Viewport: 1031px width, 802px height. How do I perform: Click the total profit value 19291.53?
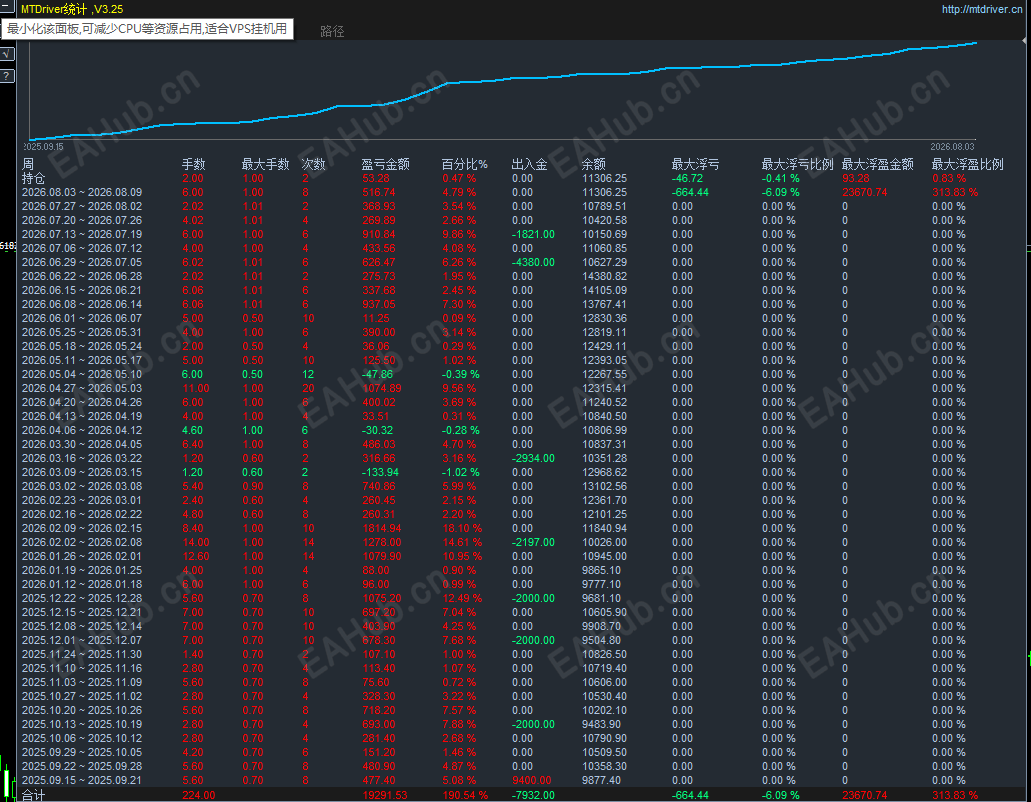385,795
